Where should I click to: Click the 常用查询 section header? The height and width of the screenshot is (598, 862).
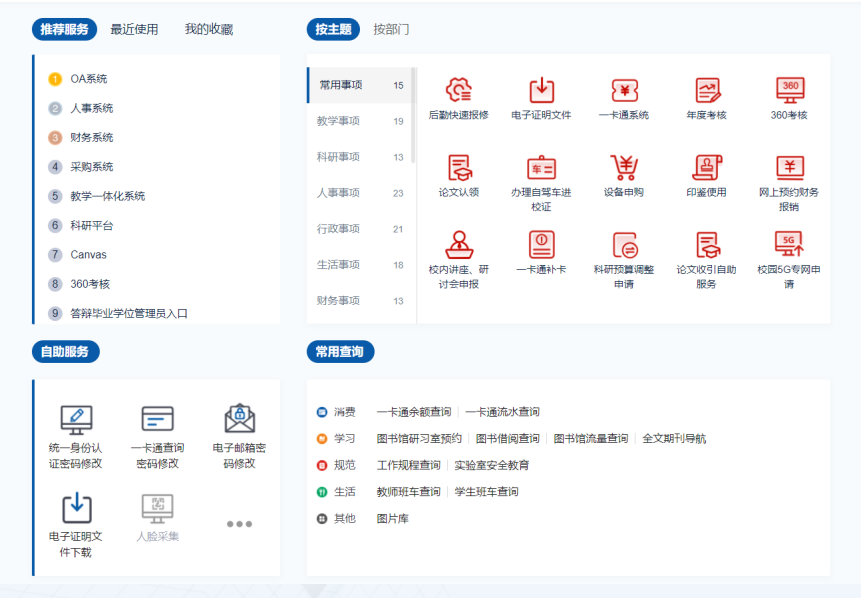tap(340, 352)
